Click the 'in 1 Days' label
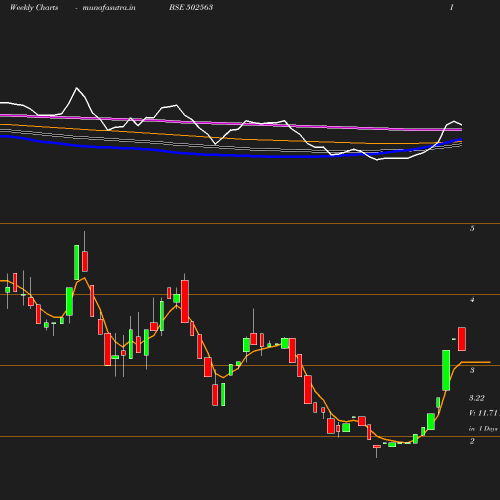The height and width of the screenshot is (500, 500). click(x=483, y=429)
